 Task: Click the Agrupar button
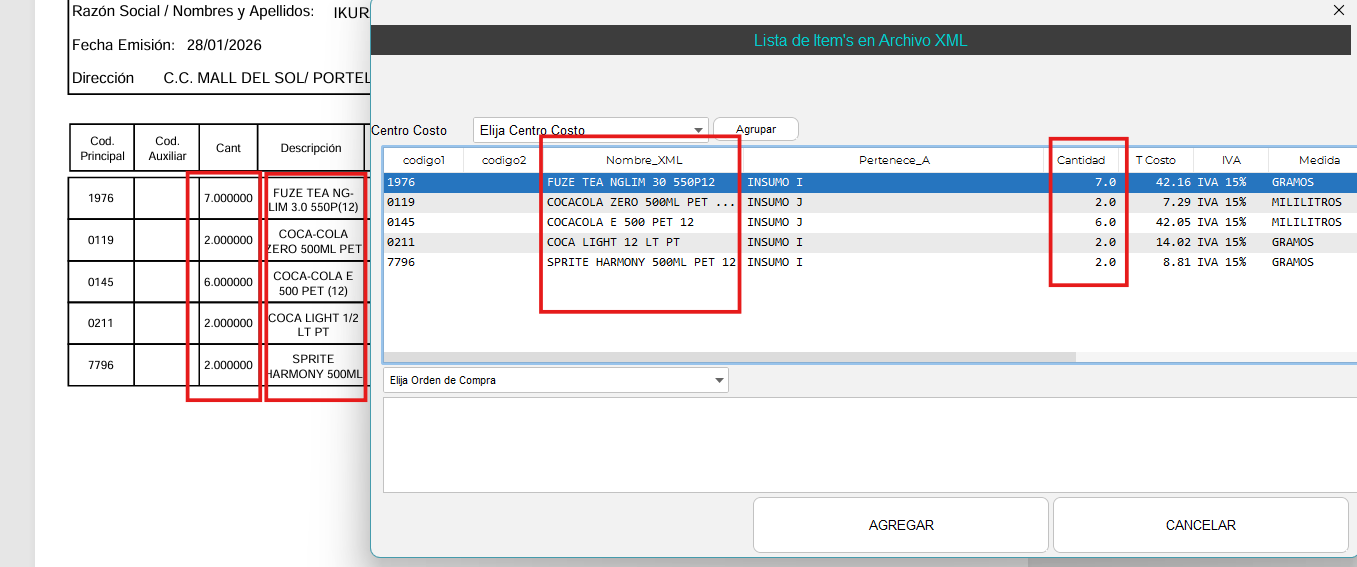755,130
